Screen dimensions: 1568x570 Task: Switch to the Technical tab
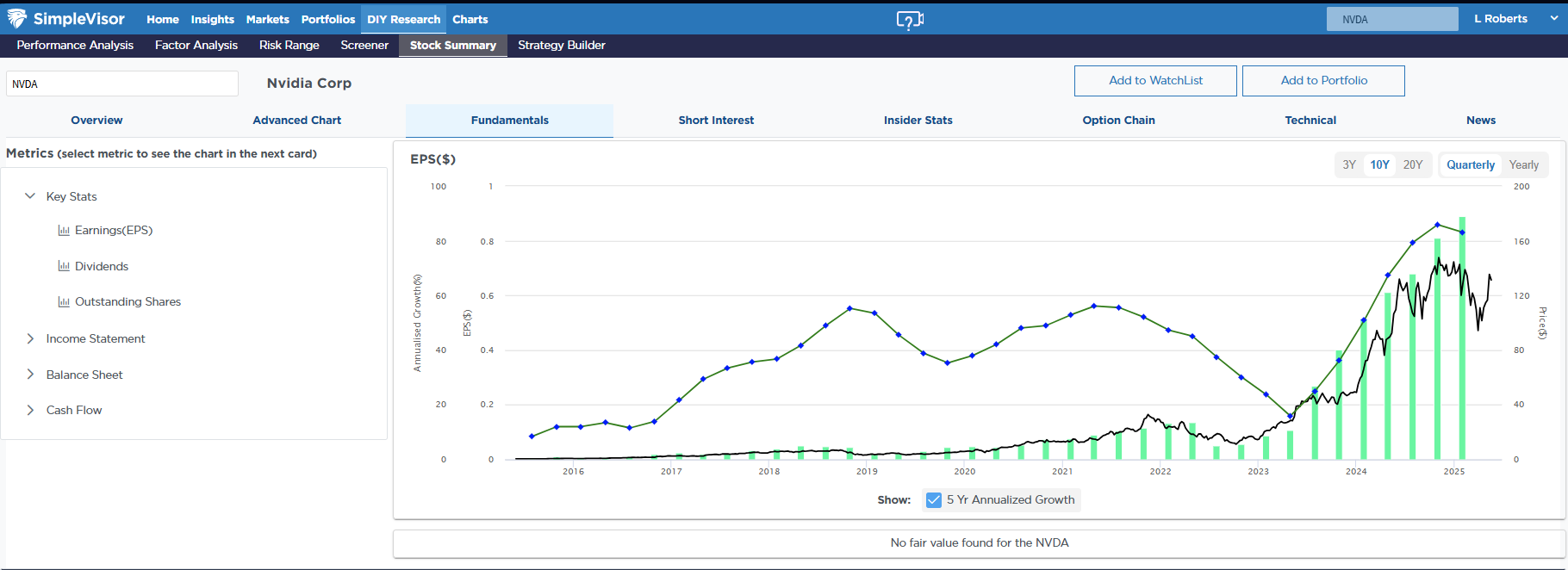[1310, 121]
